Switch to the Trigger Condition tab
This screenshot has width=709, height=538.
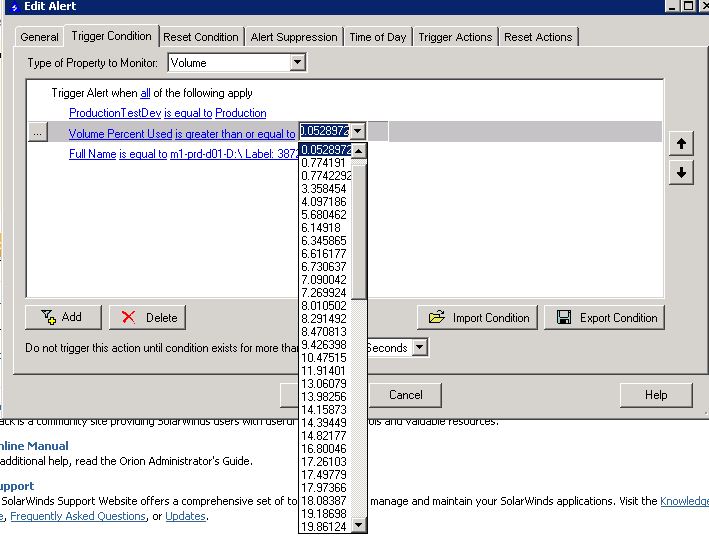pyautogui.click(x=111, y=36)
